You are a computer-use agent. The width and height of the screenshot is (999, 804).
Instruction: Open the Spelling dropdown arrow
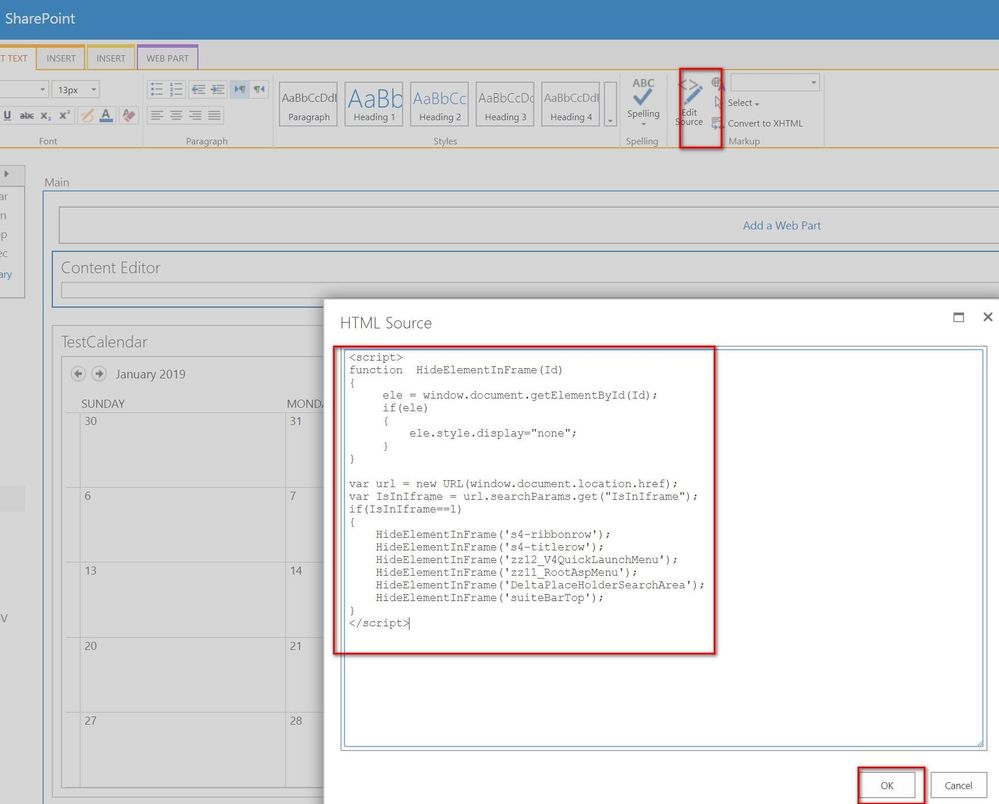[x=643, y=124]
